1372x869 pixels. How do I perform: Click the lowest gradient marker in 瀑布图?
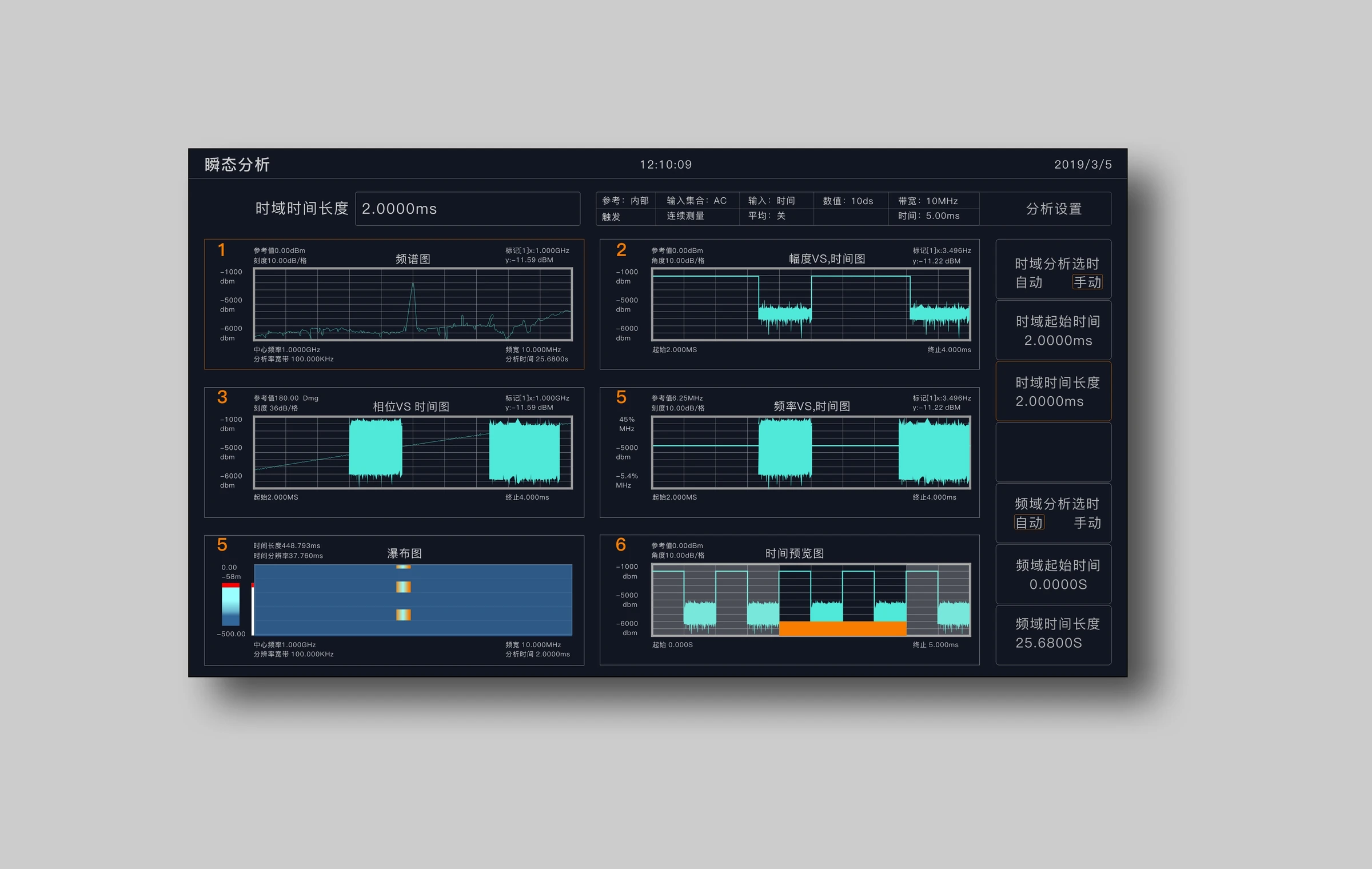click(404, 615)
